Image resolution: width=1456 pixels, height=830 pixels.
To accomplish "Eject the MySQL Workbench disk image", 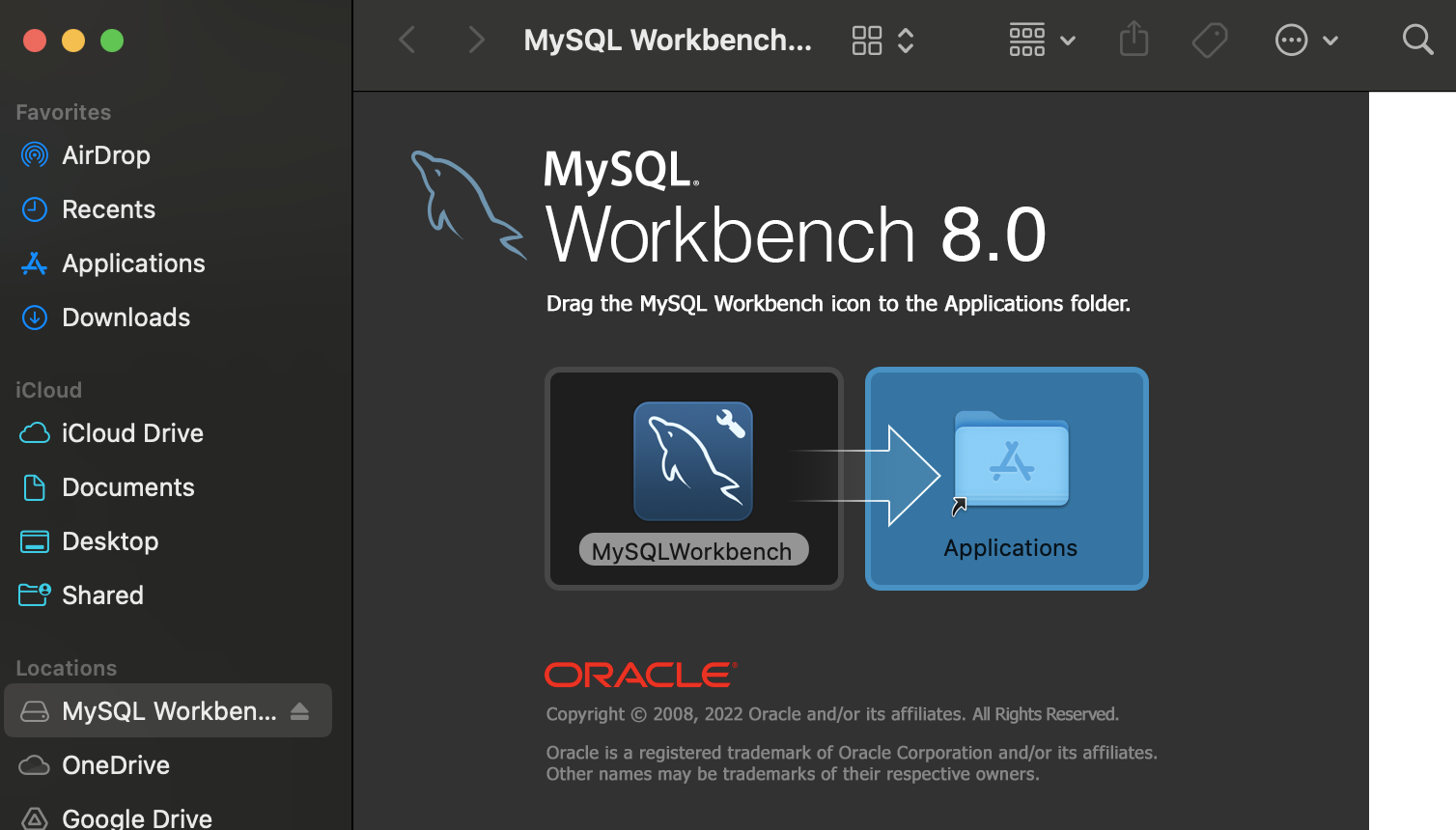I will coord(299,711).
